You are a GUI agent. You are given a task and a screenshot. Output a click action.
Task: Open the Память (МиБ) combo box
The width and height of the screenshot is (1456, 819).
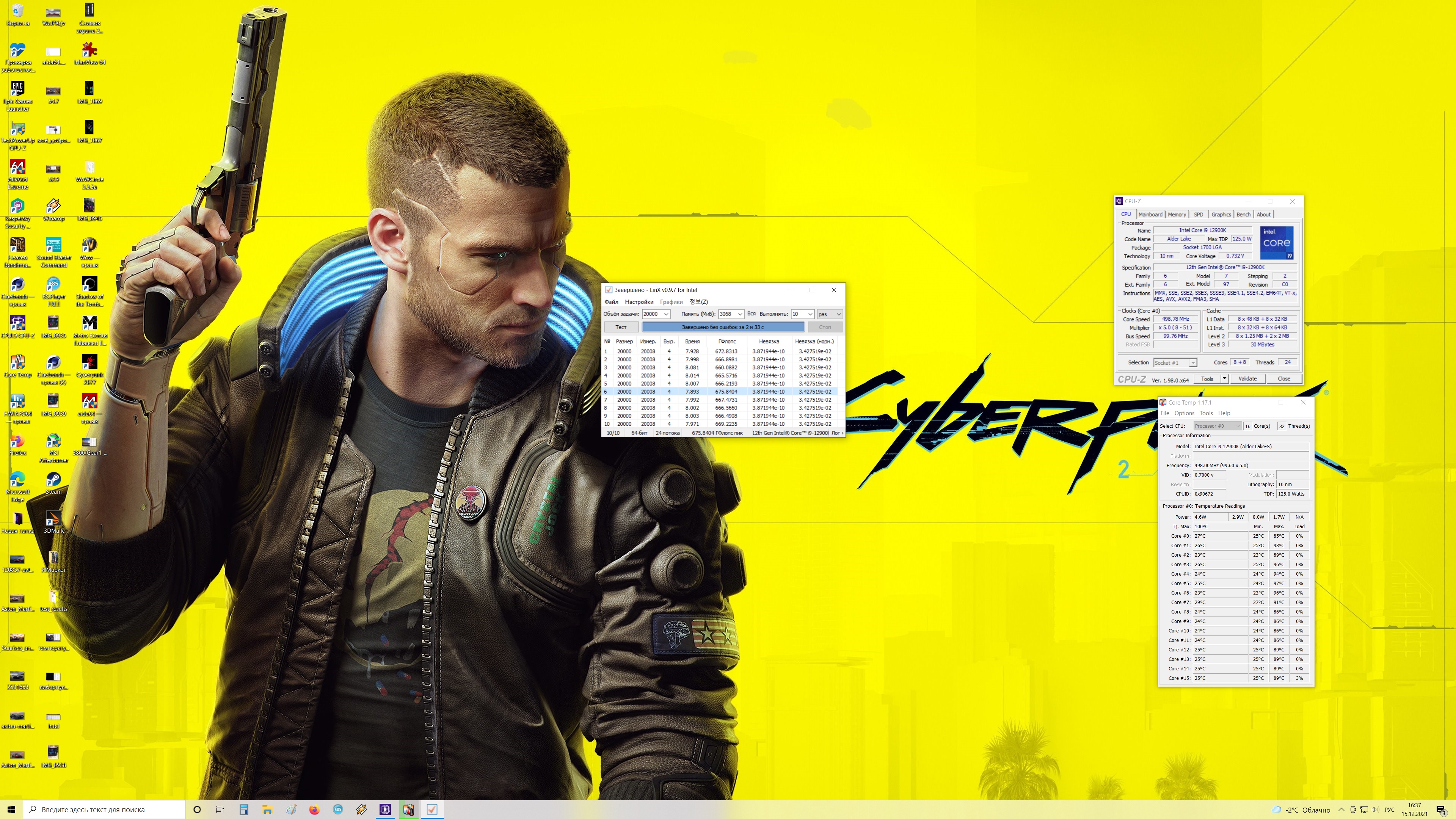coord(739,314)
